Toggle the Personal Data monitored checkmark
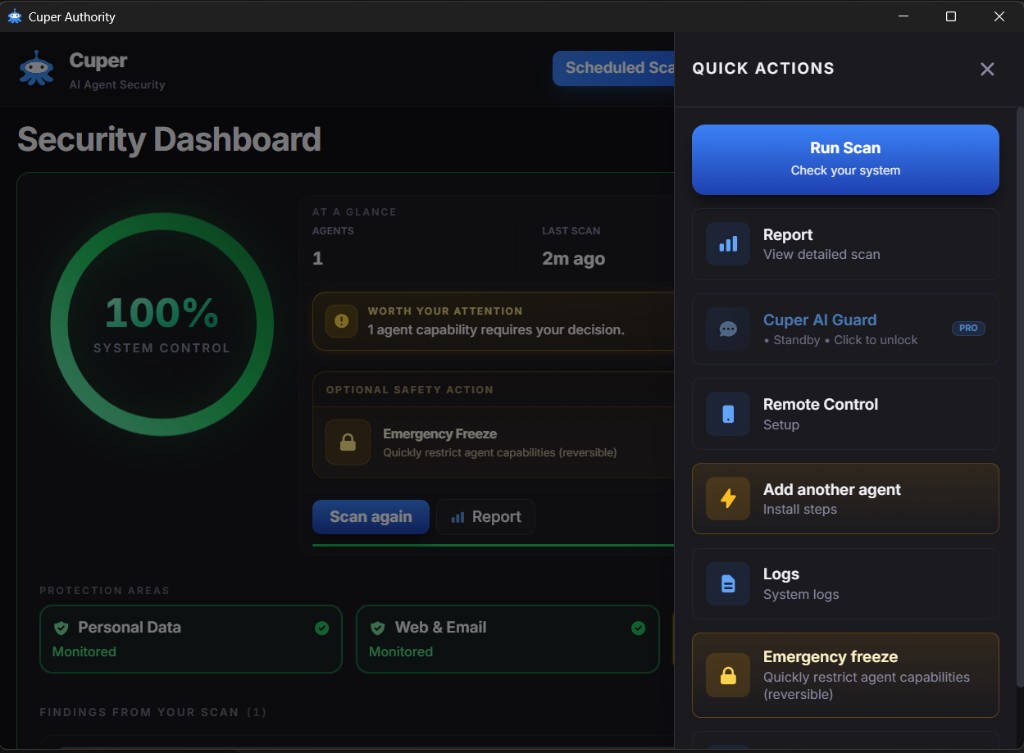Image resolution: width=1024 pixels, height=753 pixels. pos(322,628)
